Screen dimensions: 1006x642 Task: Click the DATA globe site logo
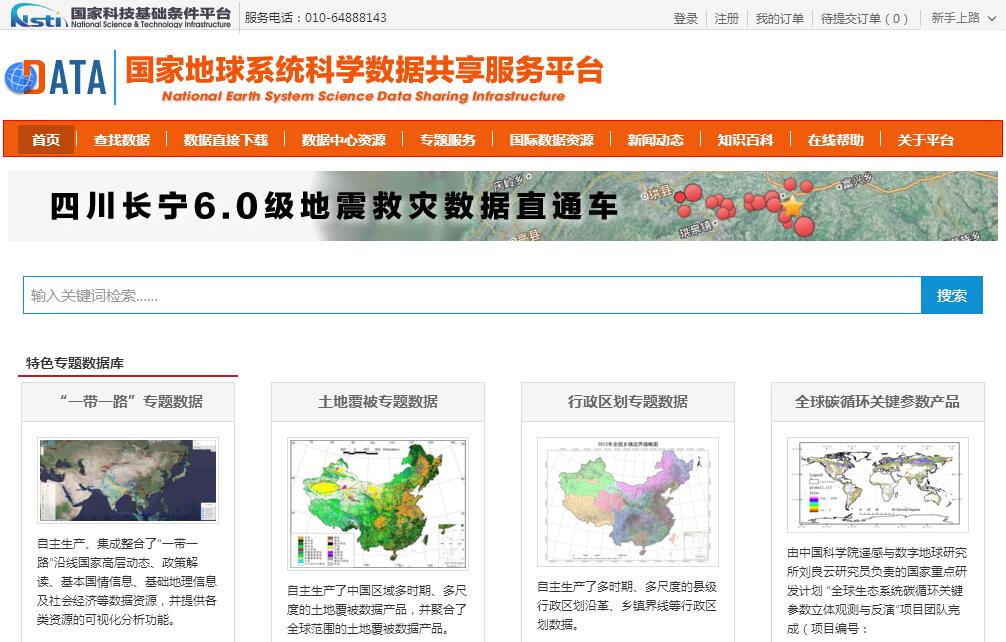(x=56, y=77)
